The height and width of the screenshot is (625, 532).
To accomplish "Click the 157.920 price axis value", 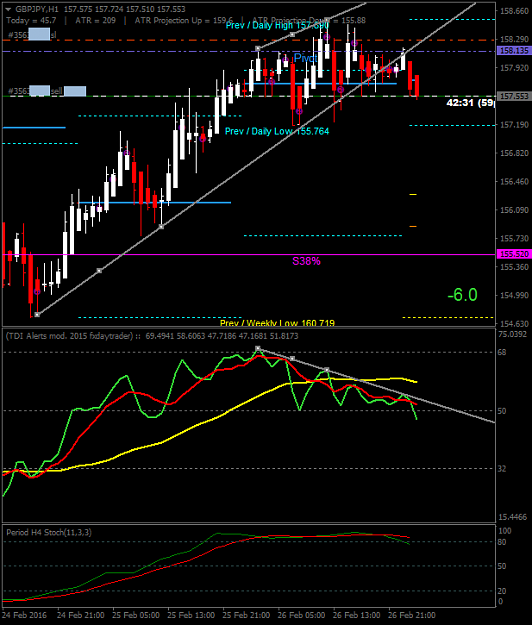I will pos(514,68).
